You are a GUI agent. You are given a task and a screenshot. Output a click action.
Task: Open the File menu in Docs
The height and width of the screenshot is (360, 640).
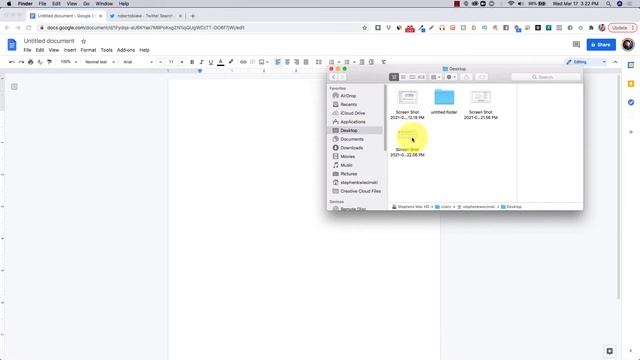tap(27, 50)
